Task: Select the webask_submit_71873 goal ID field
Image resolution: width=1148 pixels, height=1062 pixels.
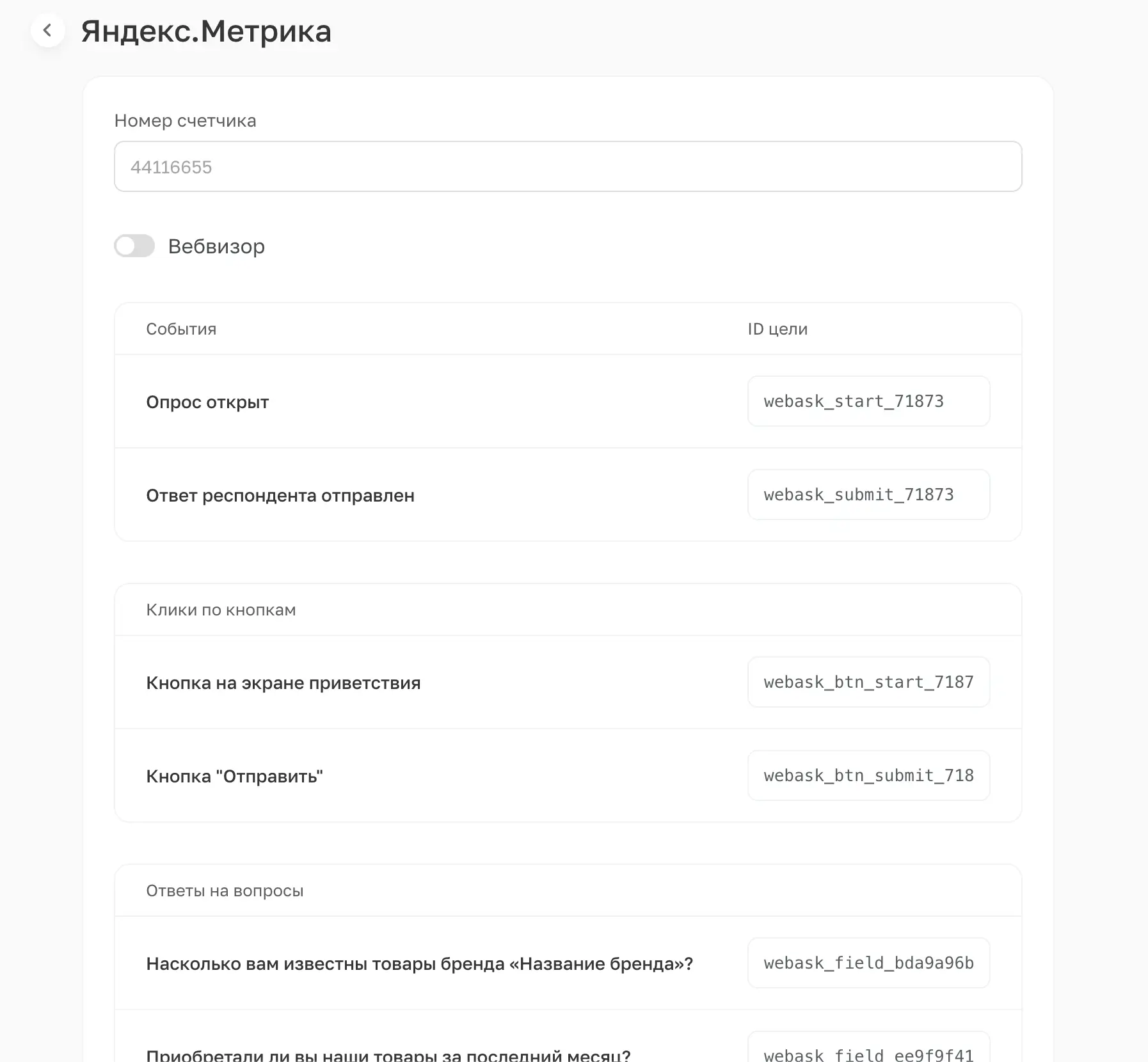Action: click(x=868, y=495)
